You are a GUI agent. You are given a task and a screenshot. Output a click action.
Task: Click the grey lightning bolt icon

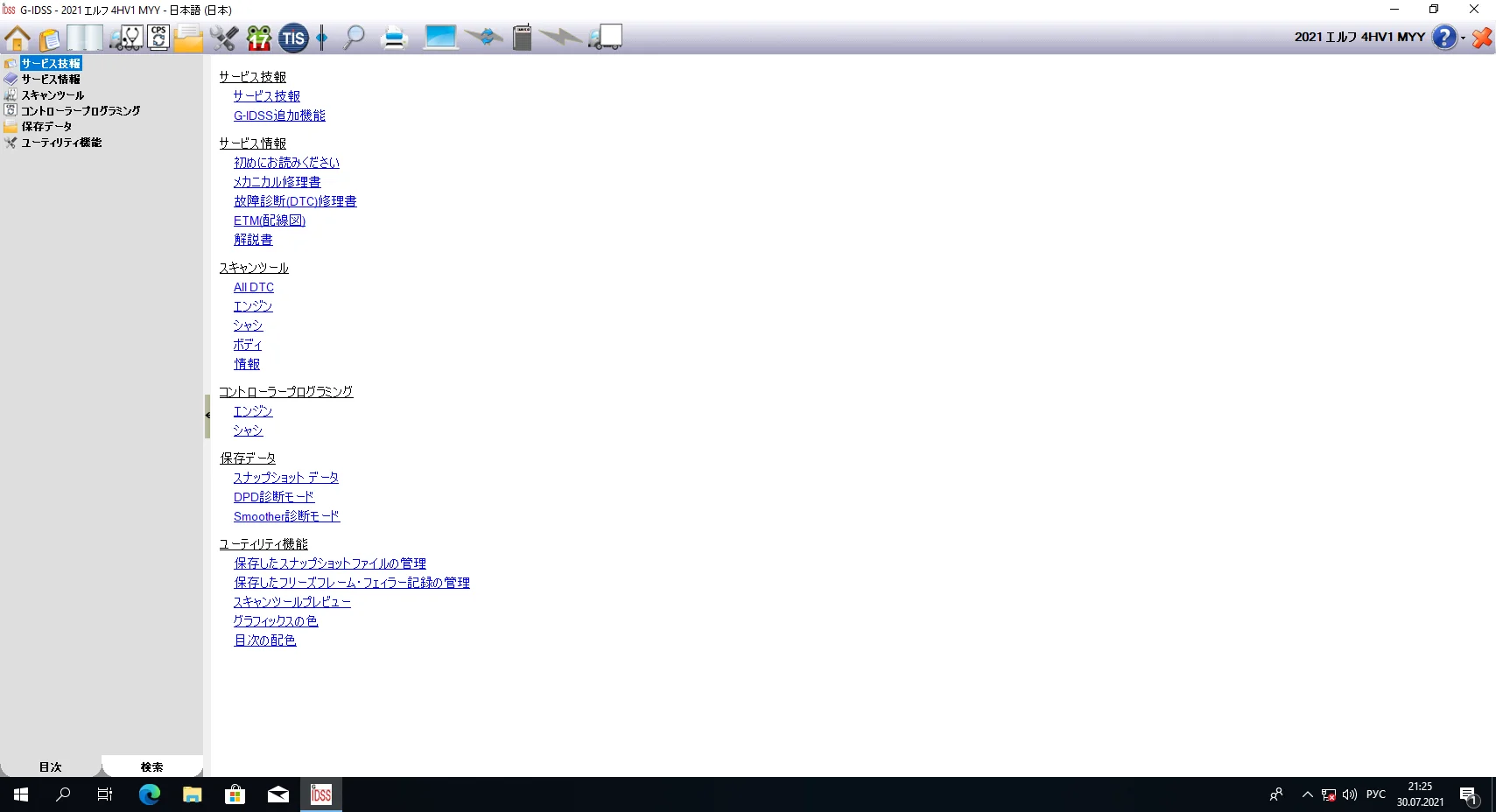click(x=560, y=38)
